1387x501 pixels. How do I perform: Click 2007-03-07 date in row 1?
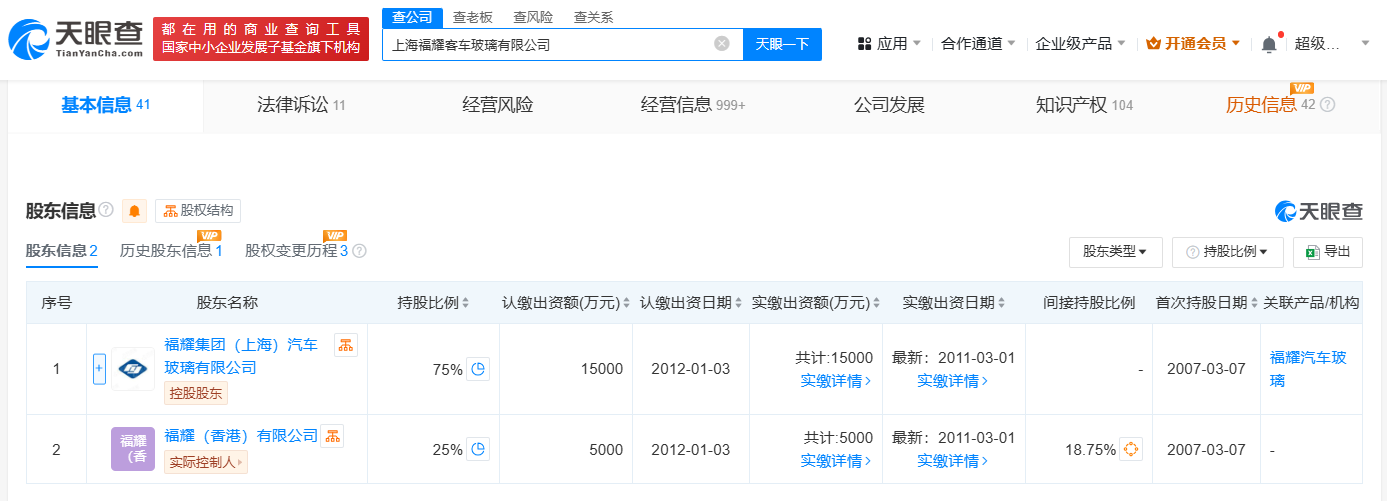tap(1206, 369)
